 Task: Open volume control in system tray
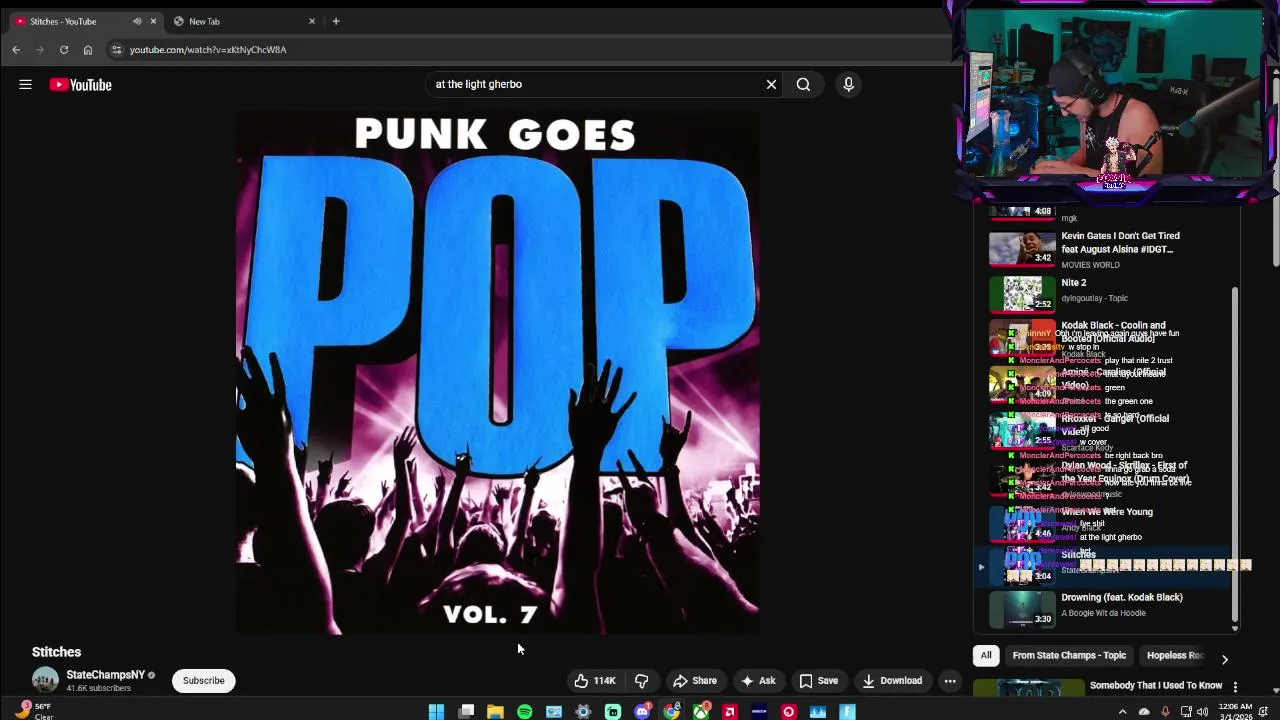click(1202, 712)
